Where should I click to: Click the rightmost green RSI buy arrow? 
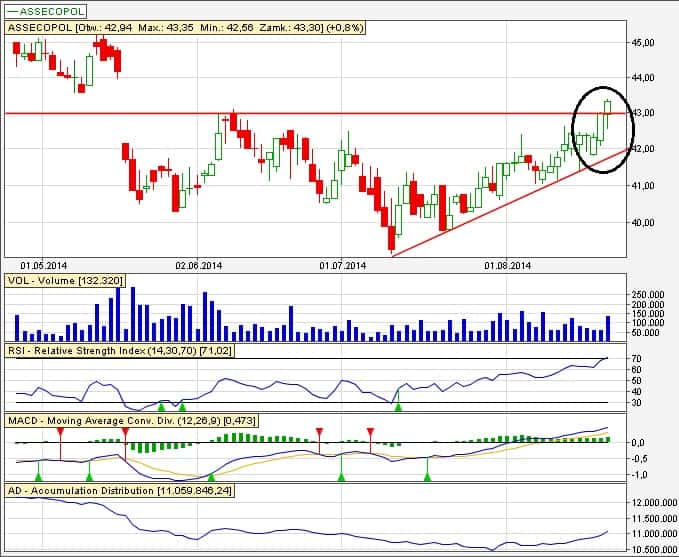[x=398, y=405]
